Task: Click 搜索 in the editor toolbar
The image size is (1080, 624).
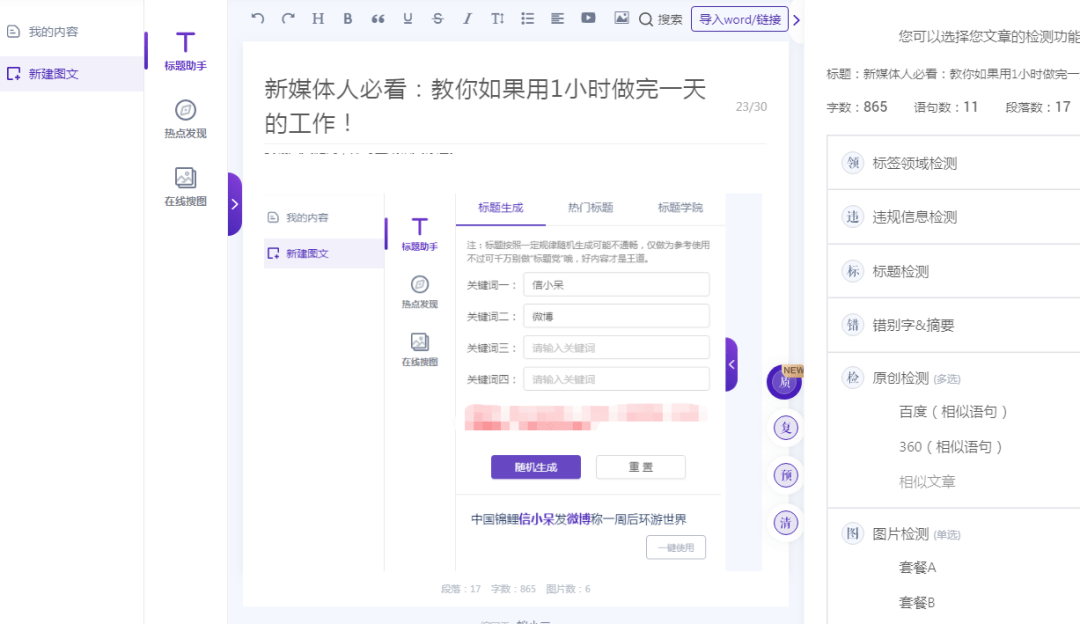Action: pyautogui.click(x=661, y=19)
